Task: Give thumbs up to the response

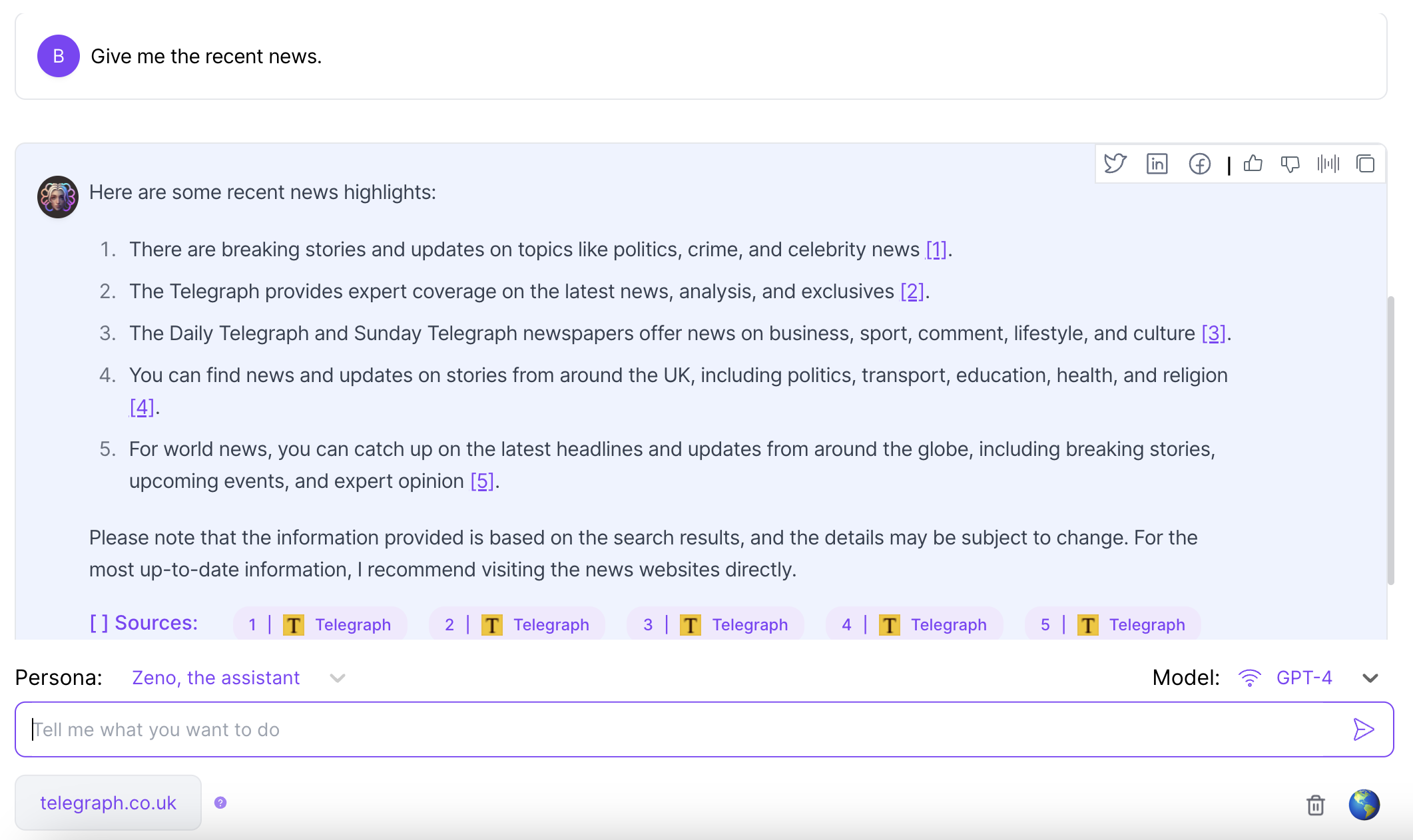Action: click(x=1253, y=164)
